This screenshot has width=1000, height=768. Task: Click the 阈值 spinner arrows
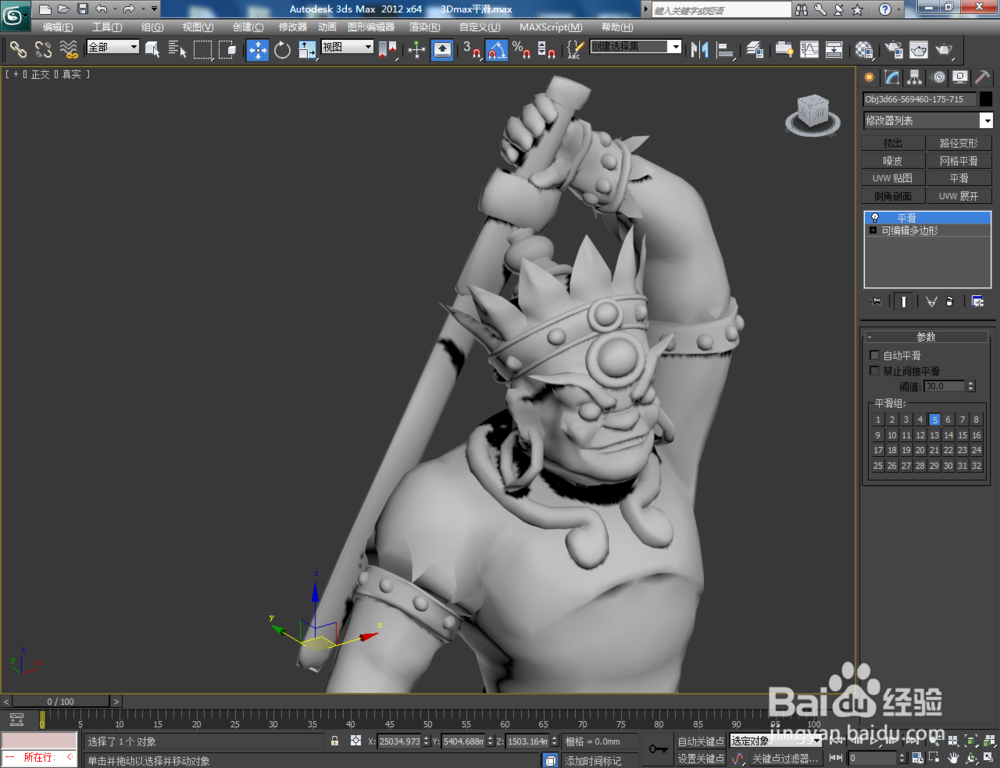coord(971,386)
